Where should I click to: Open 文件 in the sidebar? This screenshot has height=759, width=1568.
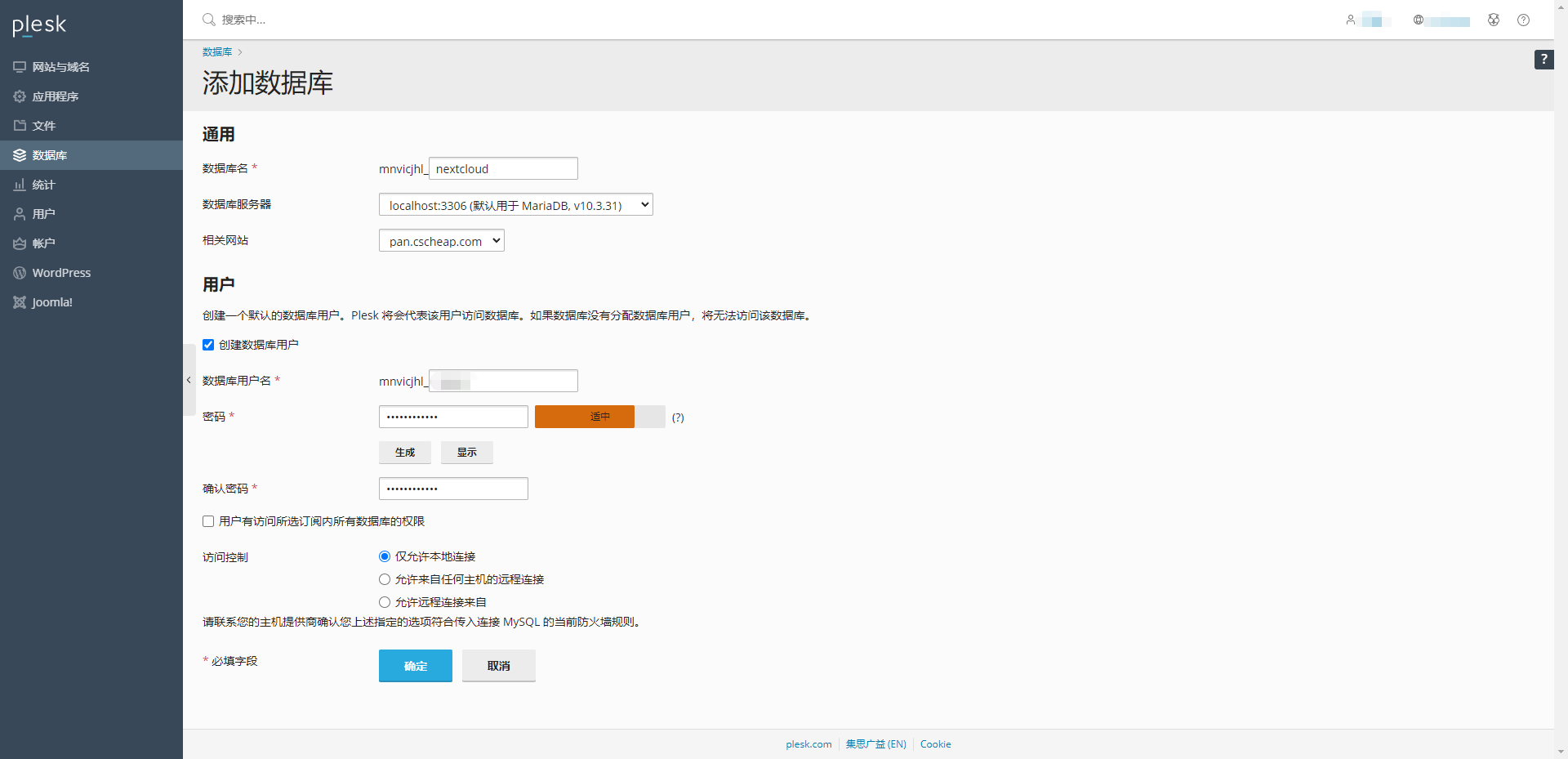91,126
